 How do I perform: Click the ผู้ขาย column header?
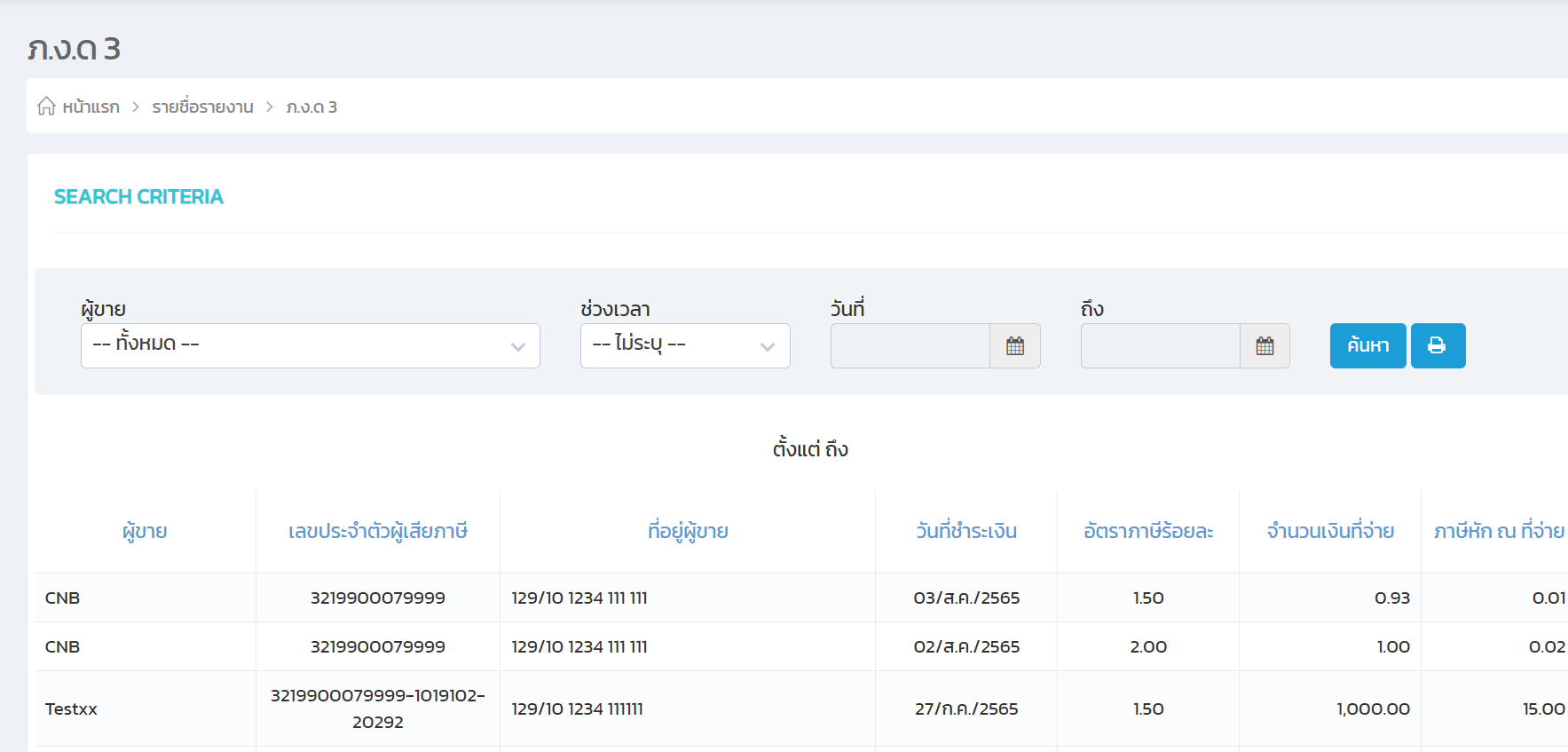[145, 531]
